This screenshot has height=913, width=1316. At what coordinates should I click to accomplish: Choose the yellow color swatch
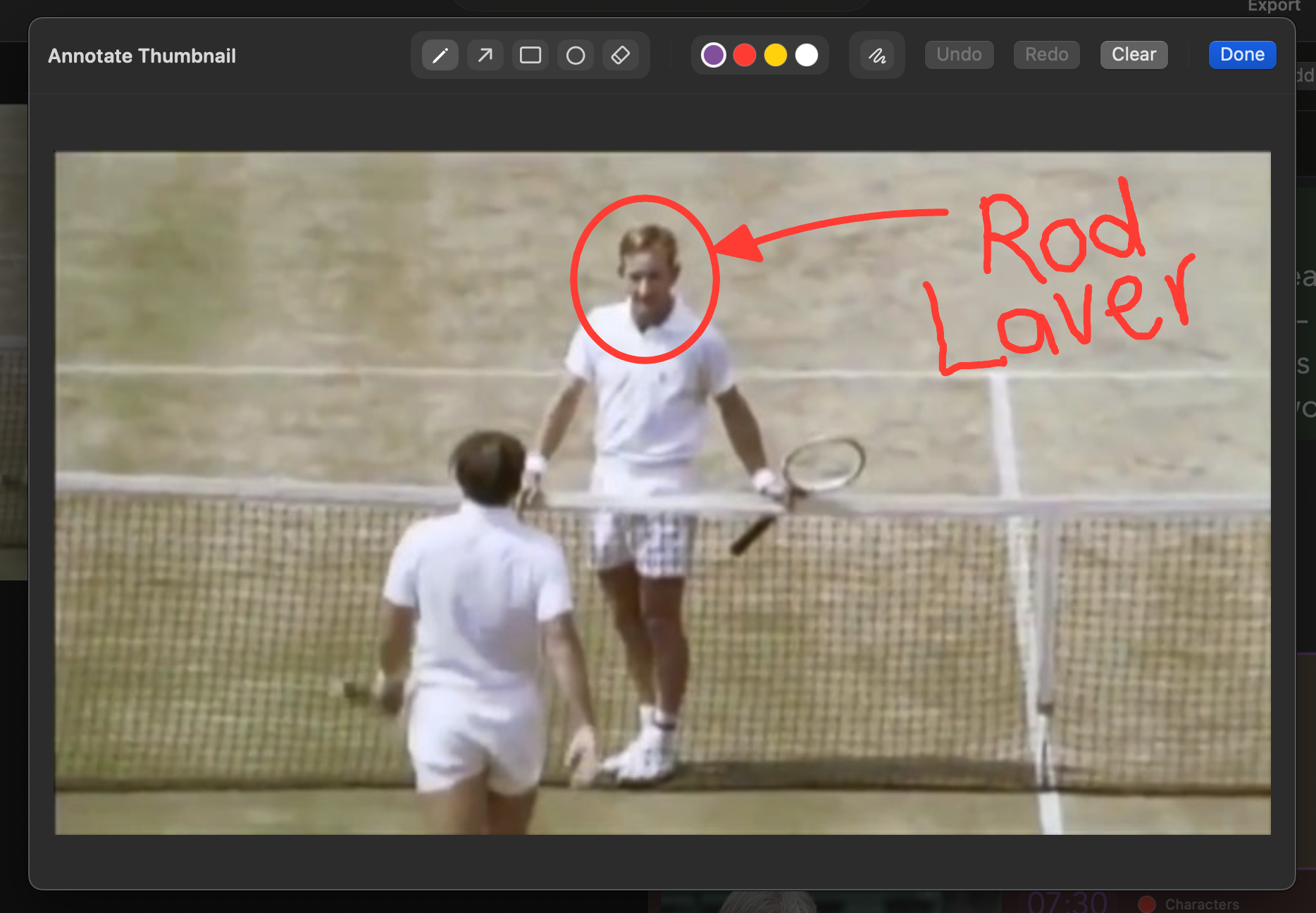point(775,55)
